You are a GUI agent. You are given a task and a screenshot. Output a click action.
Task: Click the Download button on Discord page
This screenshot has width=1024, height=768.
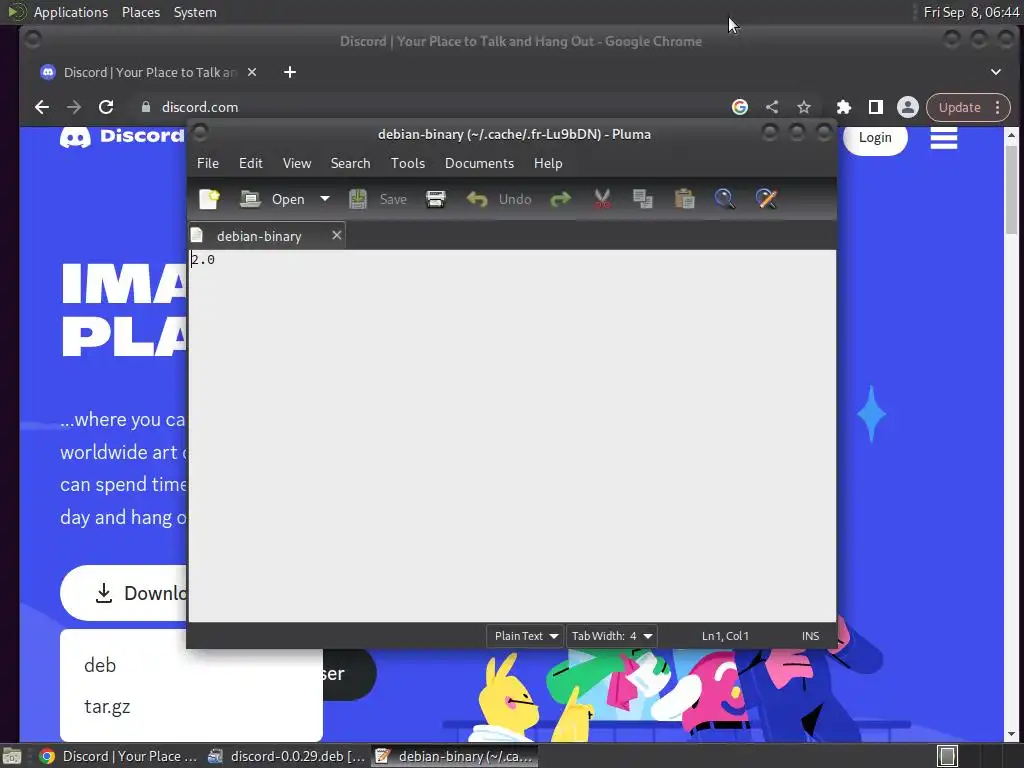(124, 593)
